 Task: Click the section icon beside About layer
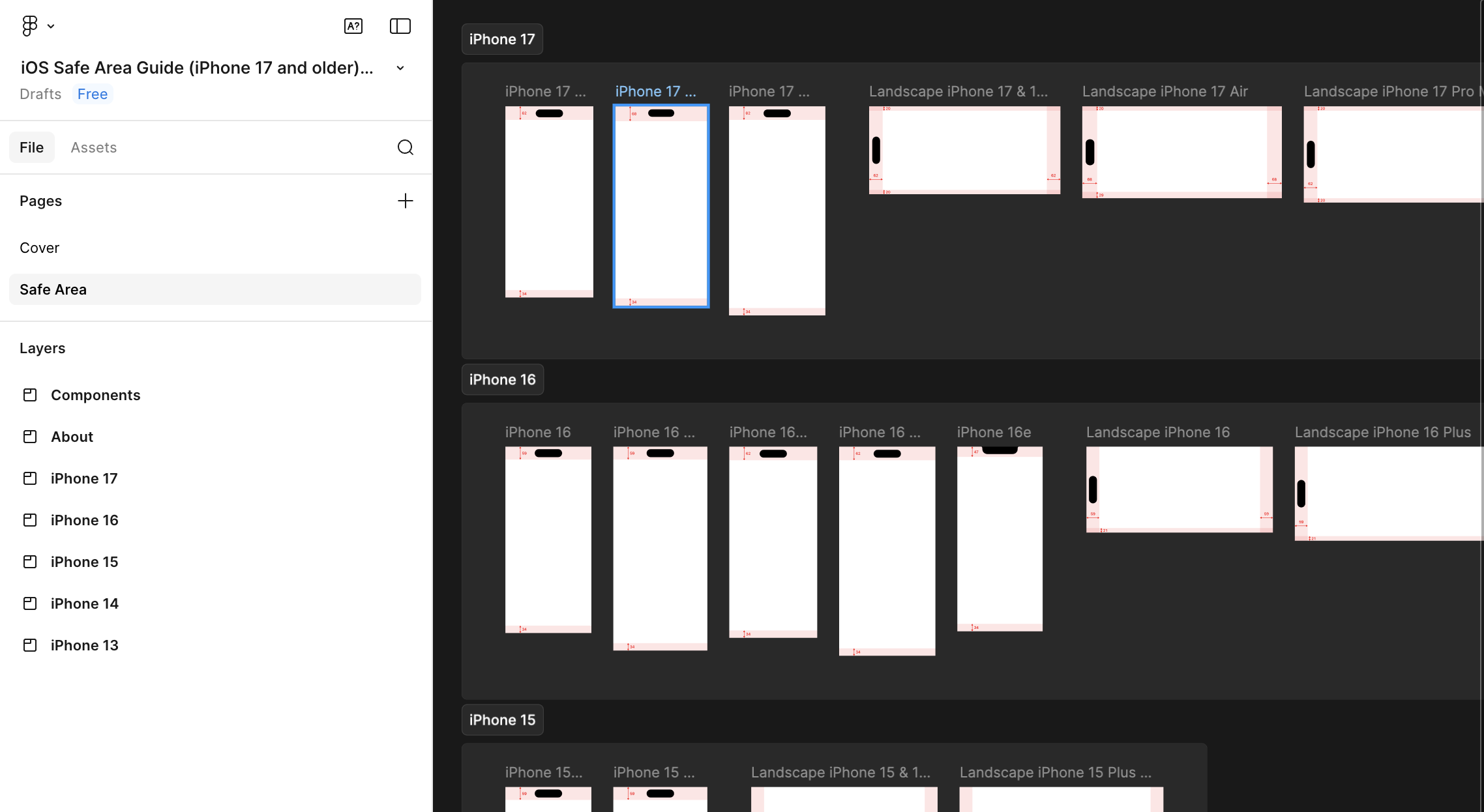click(x=30, y=437)
